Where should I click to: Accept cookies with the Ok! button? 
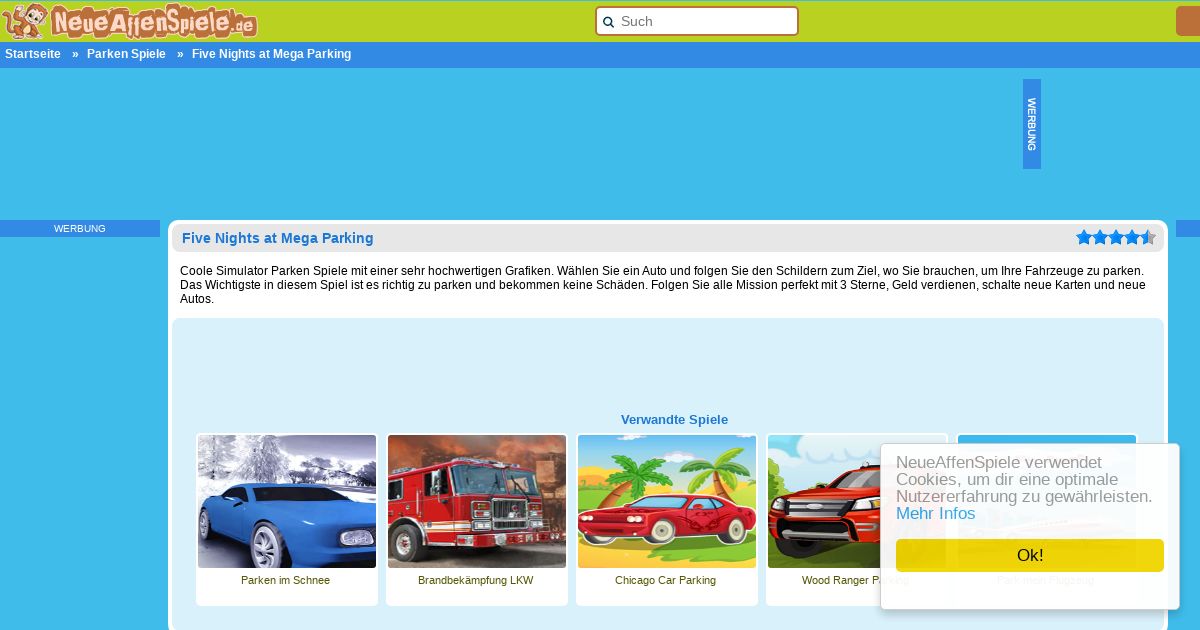[1030, 555]
